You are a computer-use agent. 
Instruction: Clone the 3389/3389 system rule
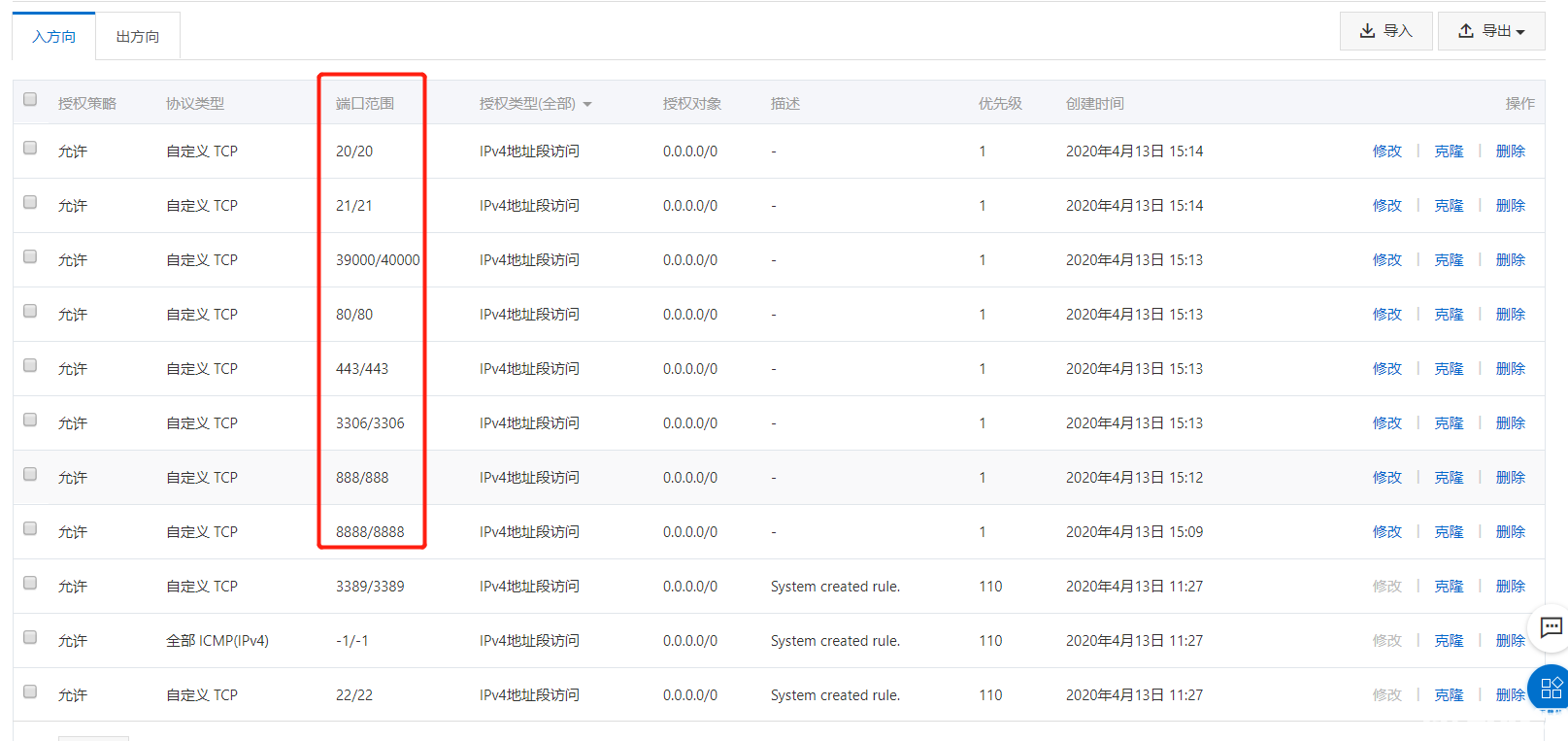click(x=1449, y=586)
